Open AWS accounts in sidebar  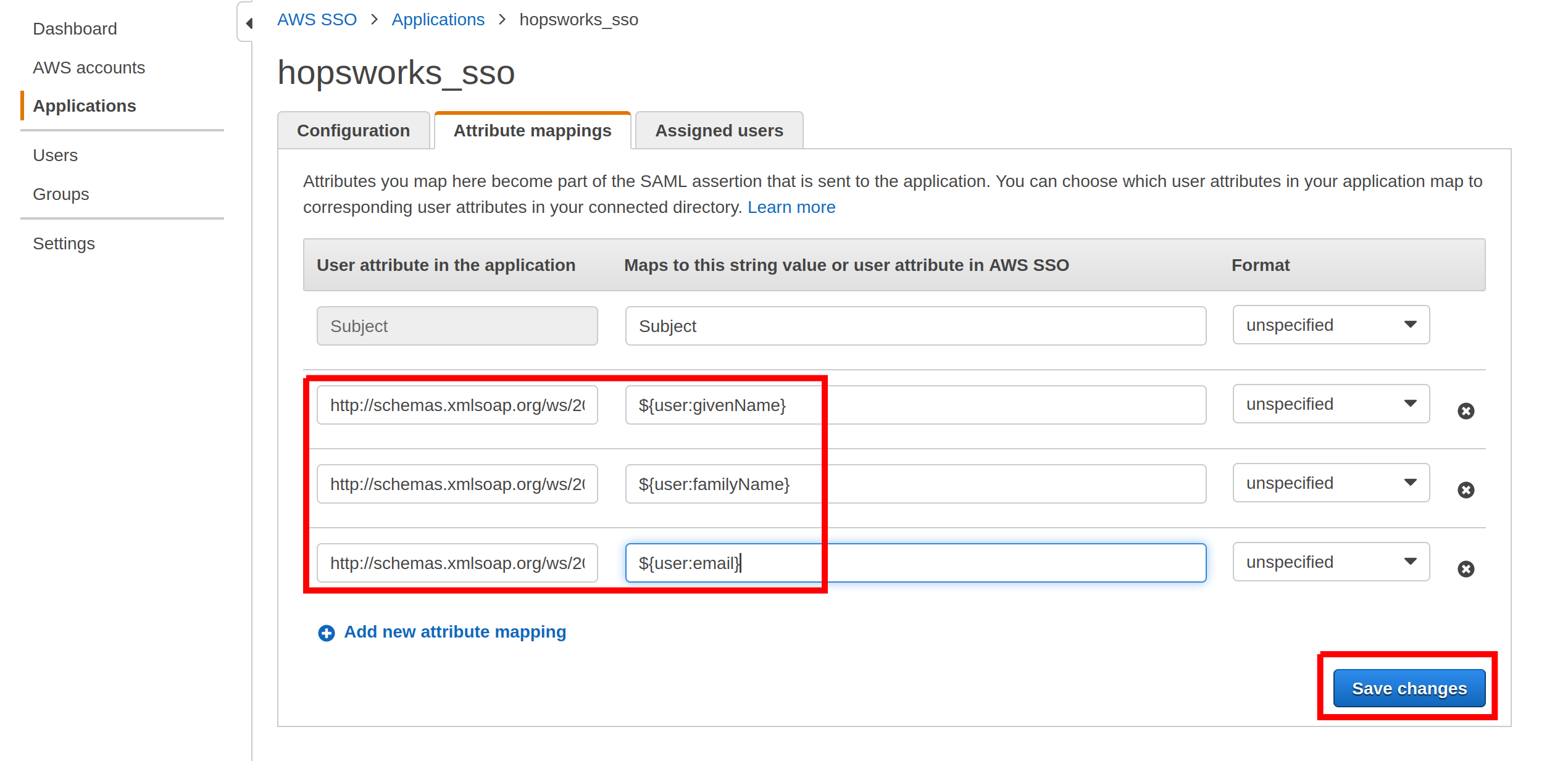tap(89, 68)
